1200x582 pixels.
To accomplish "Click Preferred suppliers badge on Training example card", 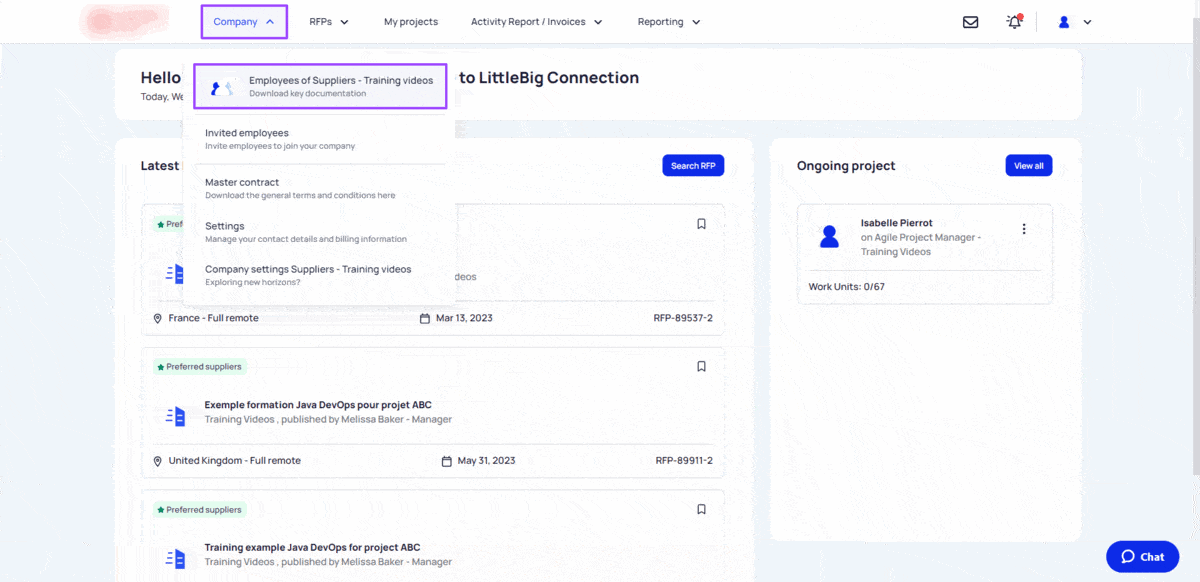I will 199,510.
